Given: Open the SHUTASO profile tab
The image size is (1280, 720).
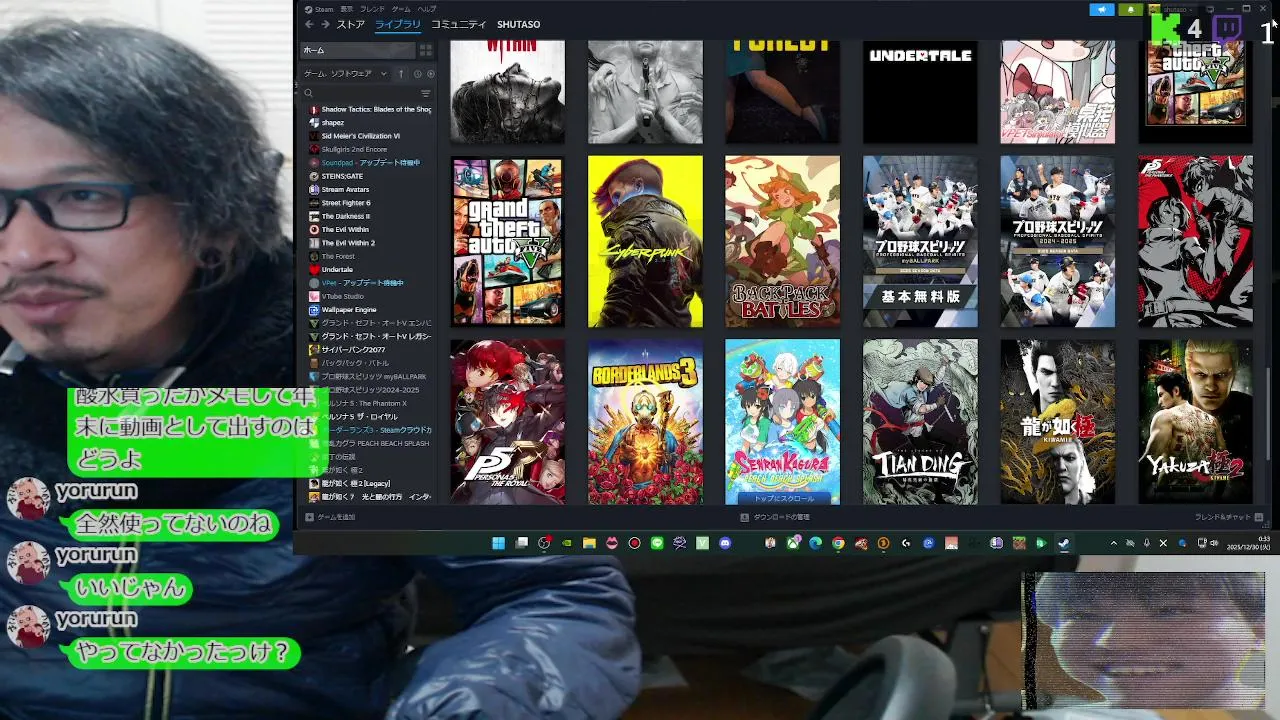Looking at the screenshot, I should click(x=519, y=24).
